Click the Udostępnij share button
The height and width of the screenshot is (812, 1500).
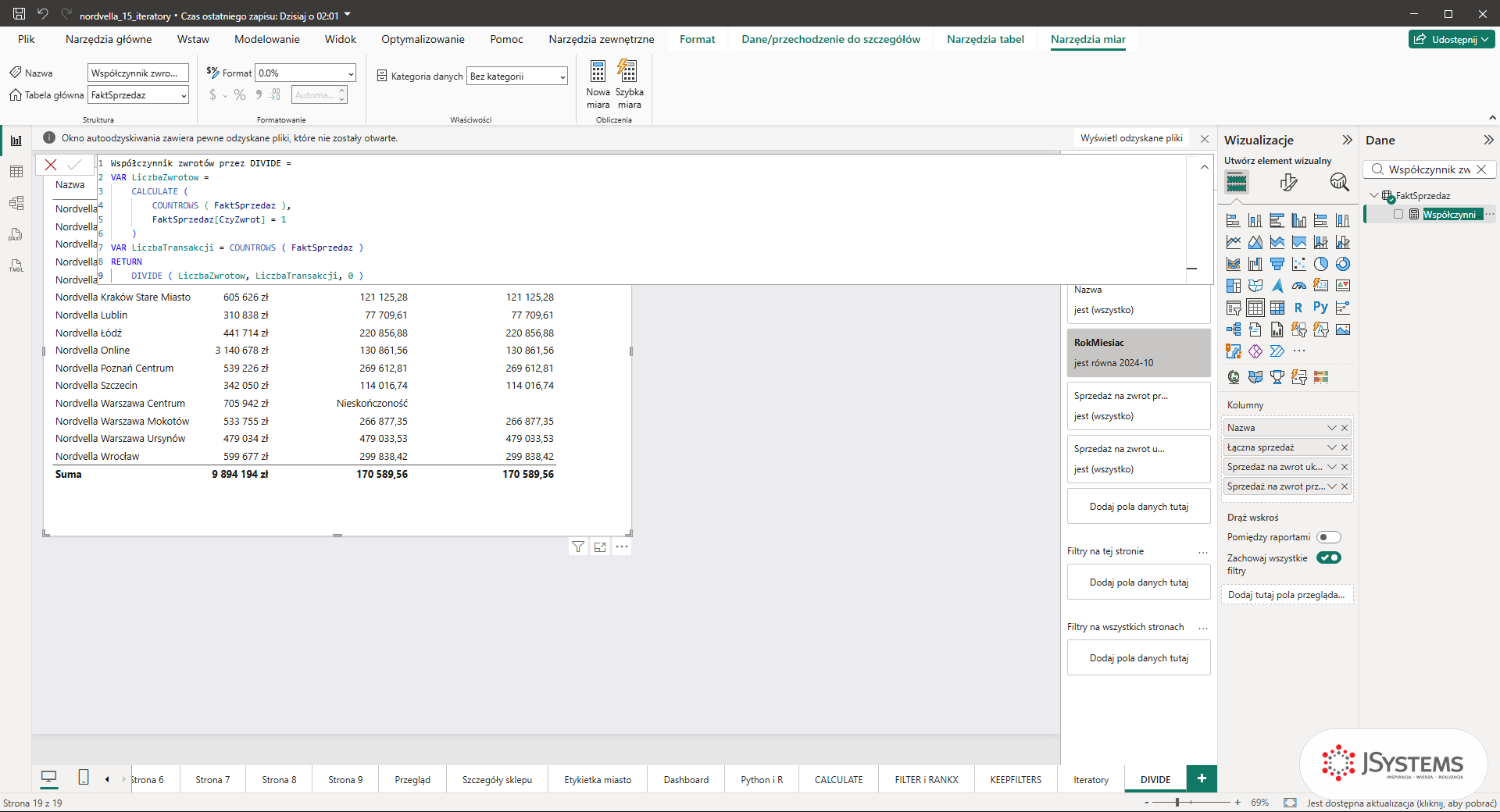click(x=1452, y=39)
